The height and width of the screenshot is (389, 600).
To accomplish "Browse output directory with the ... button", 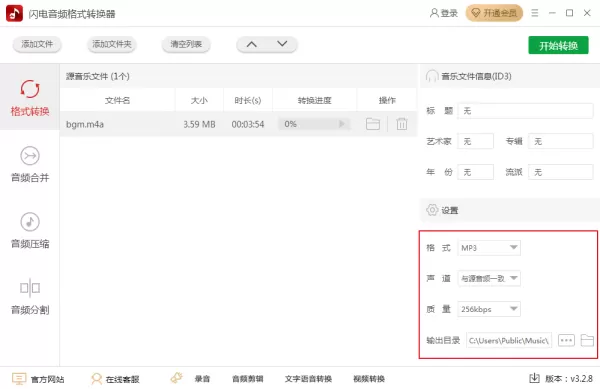I will point(566,340).
